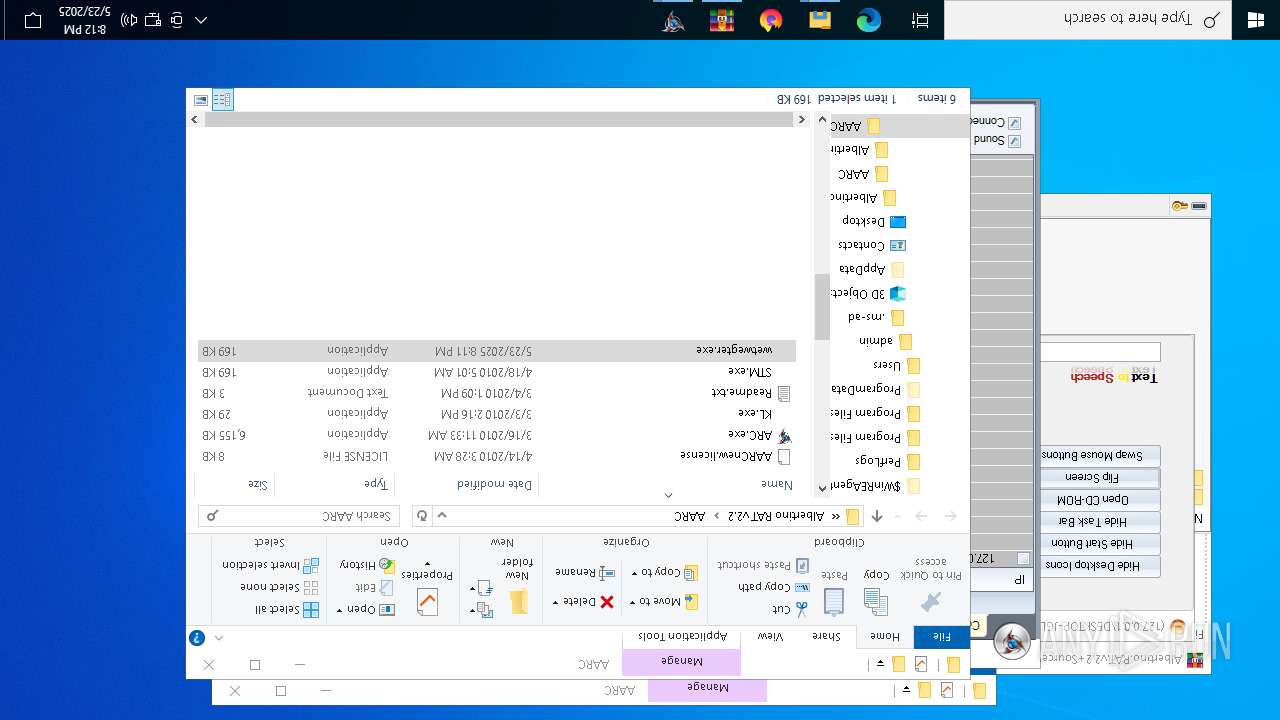Click the Pin to Quick access icon

pos(931,601)
